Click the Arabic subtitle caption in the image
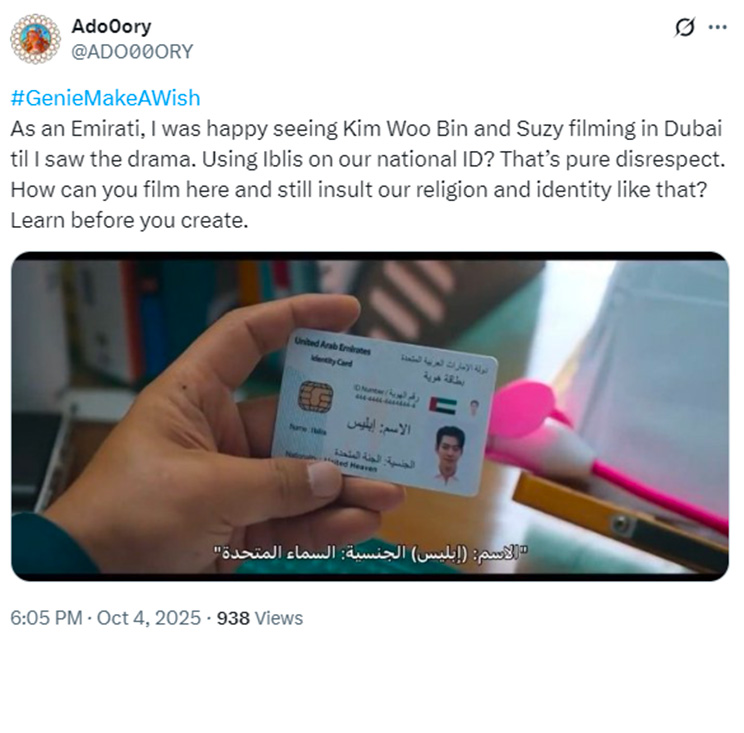This screenshot has width=744, height=733. [x=371, y=553]
